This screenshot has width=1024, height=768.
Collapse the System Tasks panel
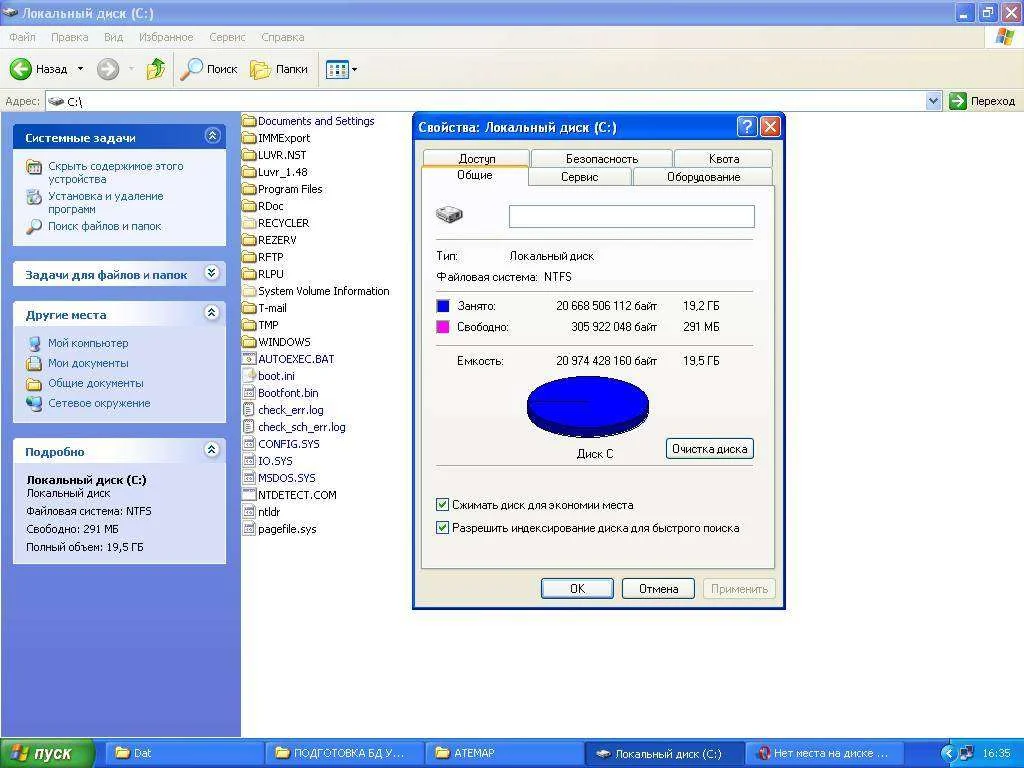(x=212, y=136)
